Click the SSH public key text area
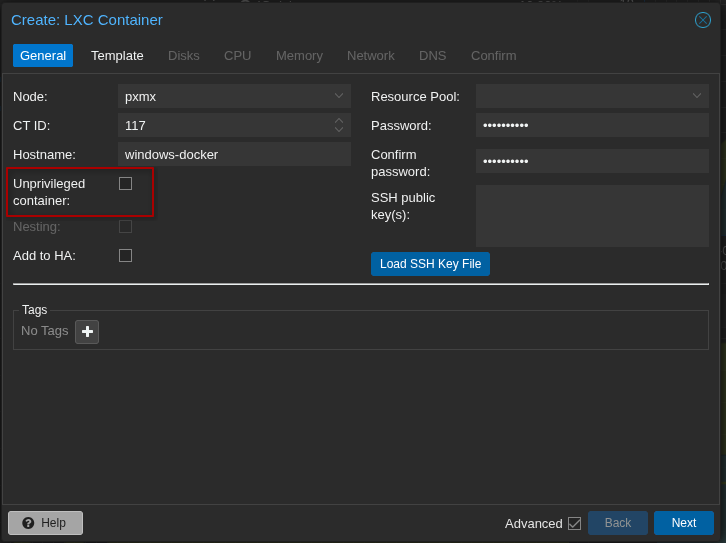The height and width of the screenshot is (543, 726). (592, 216)
